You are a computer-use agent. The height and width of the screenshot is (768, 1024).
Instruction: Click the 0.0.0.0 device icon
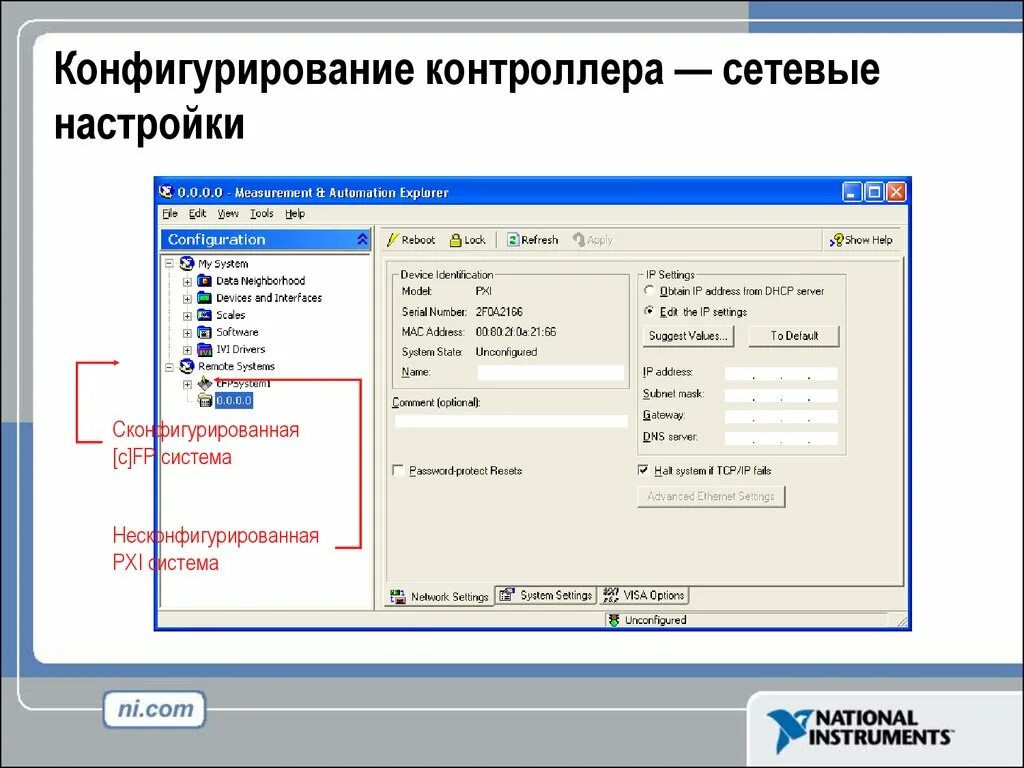tap(204, 400)
